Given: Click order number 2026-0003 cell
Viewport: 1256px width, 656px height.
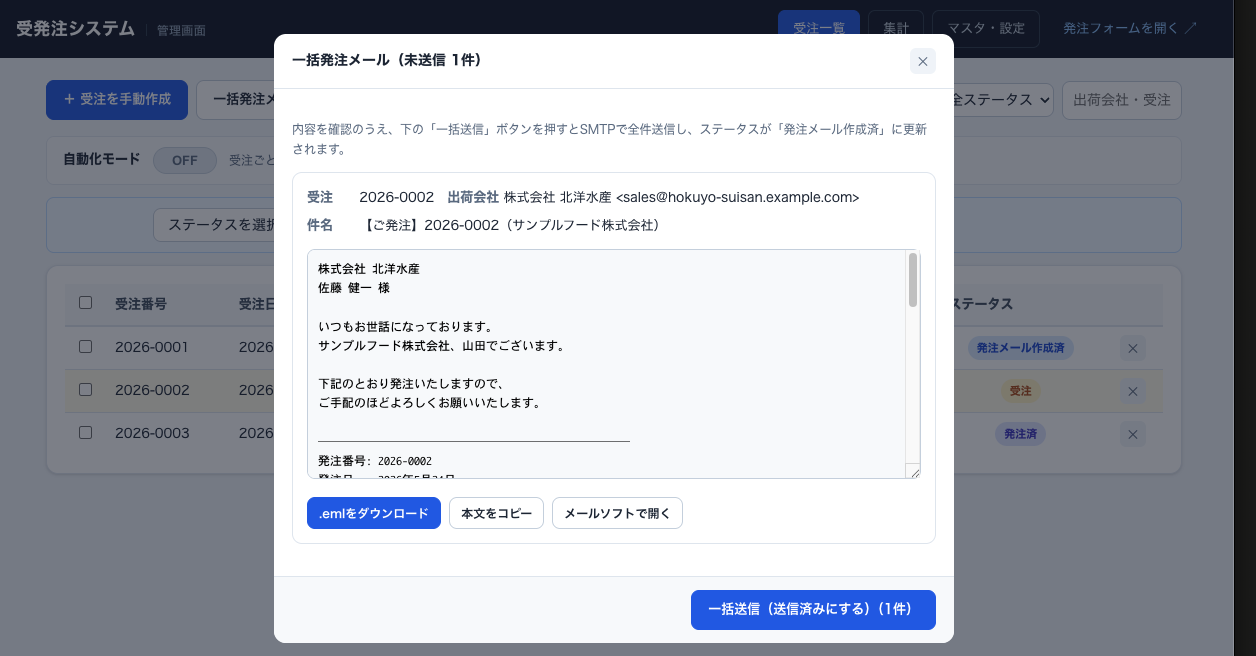Looking at the screenshot, I should 152,433.
